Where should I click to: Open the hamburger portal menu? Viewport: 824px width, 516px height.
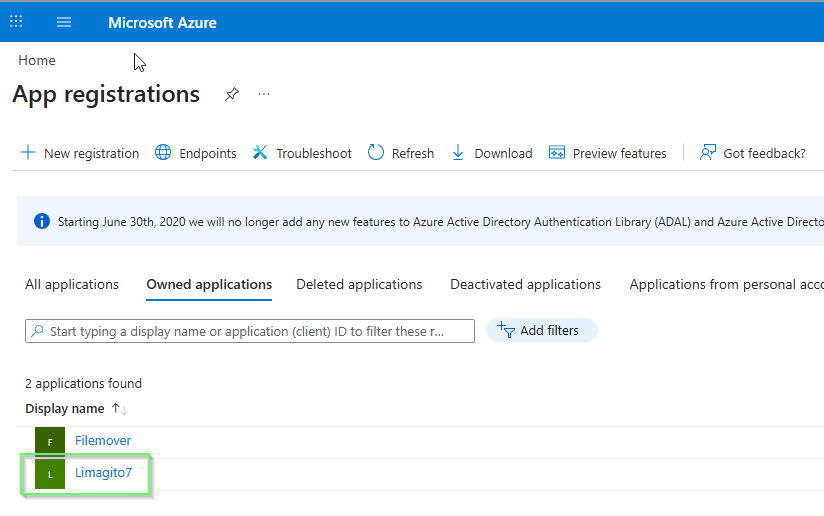coord(64,22)
